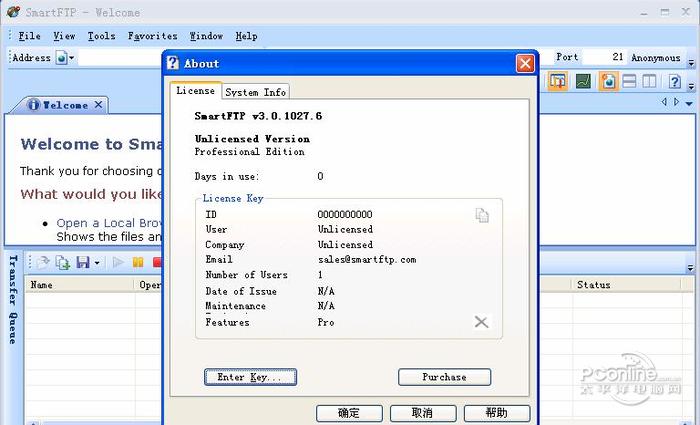Switch to the System Info tab

click(255, 92)
